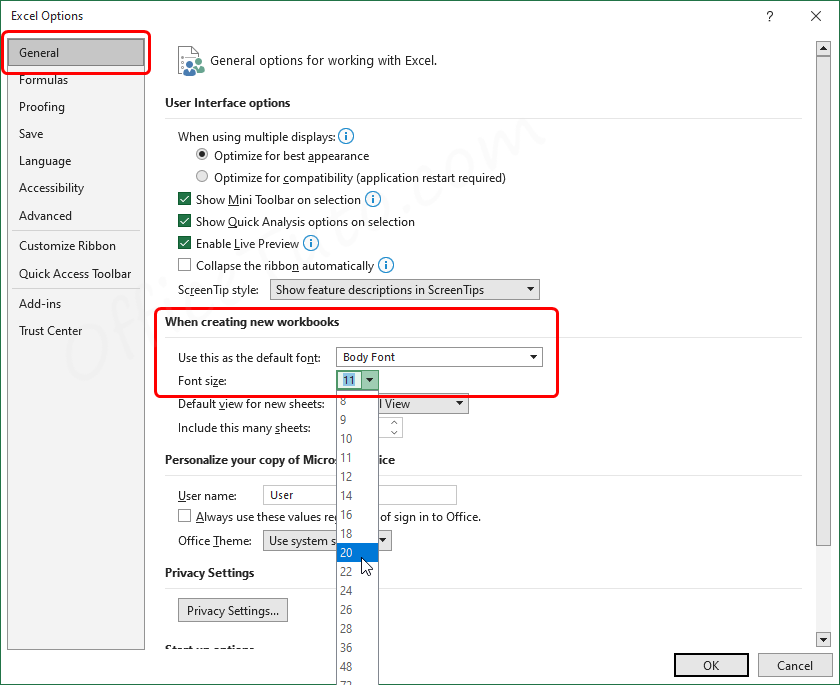Image resolution: width=840 pixels, height=685 pixels.
Task: Open the default font dropdown
Action: tap(531, 357)
